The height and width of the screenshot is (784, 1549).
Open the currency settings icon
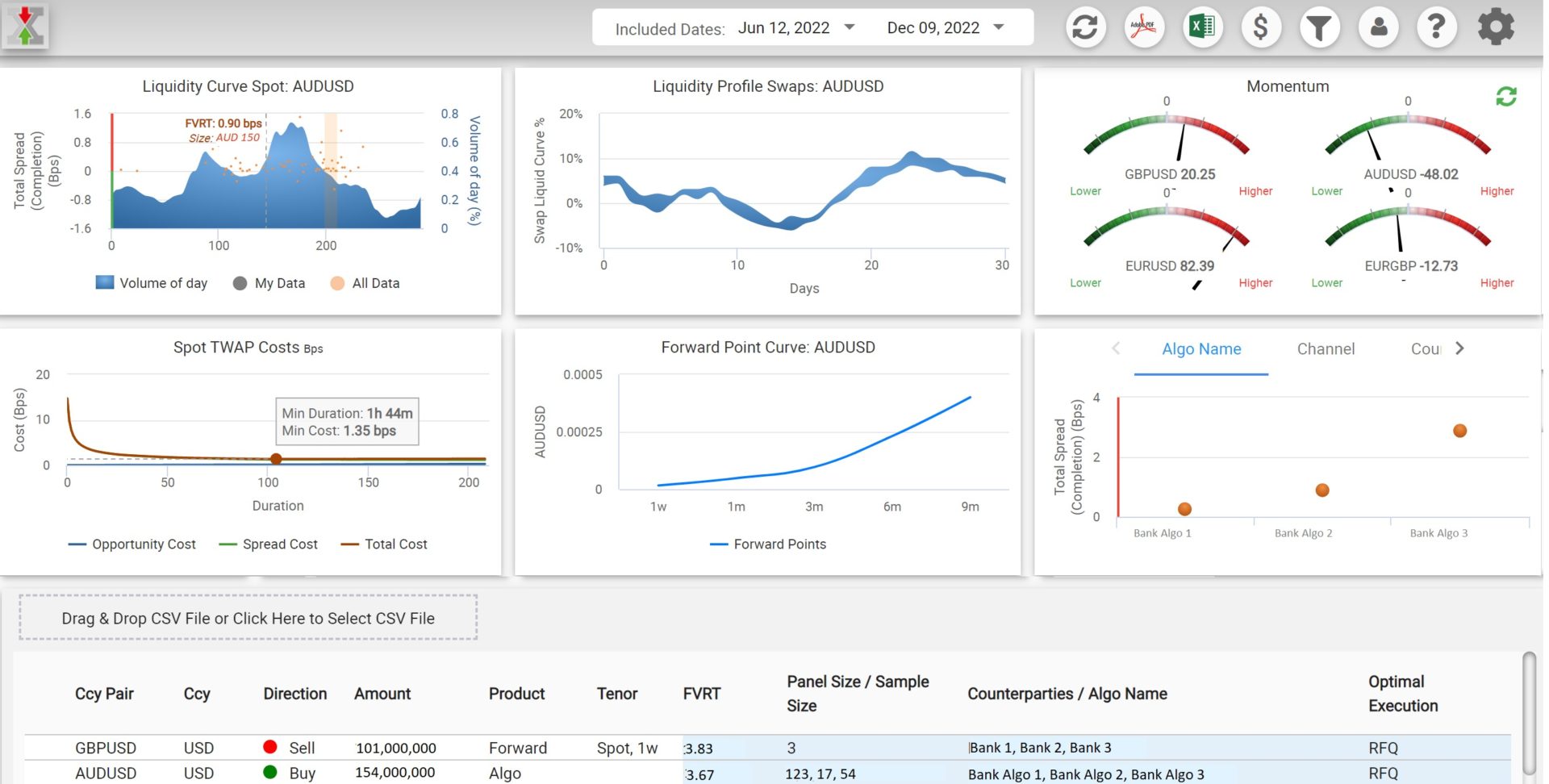(x=1261, y=27)
